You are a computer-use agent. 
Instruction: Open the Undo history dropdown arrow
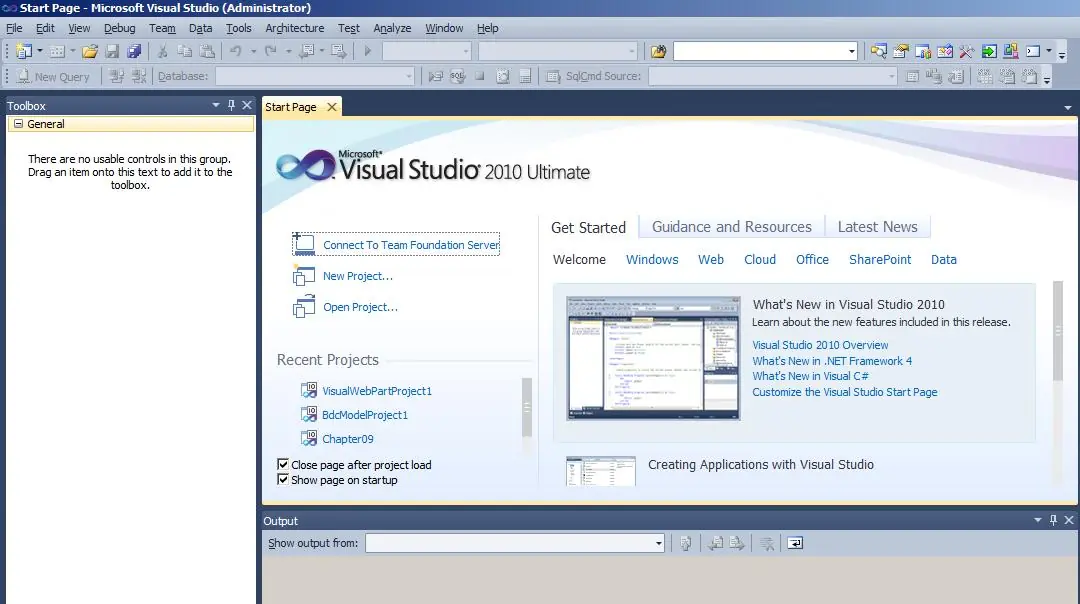253,51
